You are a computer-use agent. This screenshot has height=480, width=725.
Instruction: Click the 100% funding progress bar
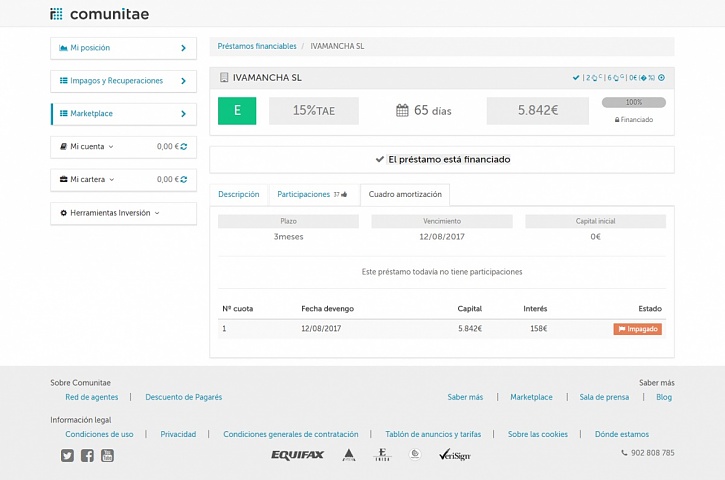tap(633, 102)
